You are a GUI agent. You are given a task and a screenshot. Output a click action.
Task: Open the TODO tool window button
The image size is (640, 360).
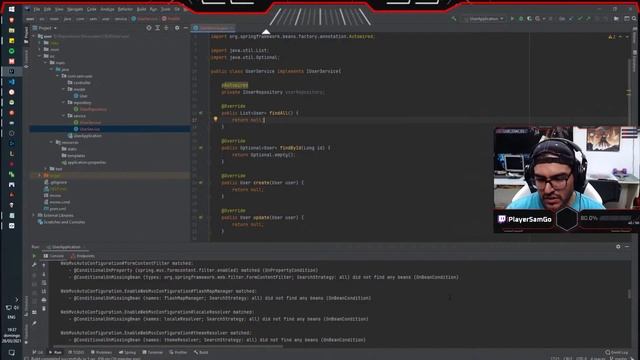click(x=76, y=352)
